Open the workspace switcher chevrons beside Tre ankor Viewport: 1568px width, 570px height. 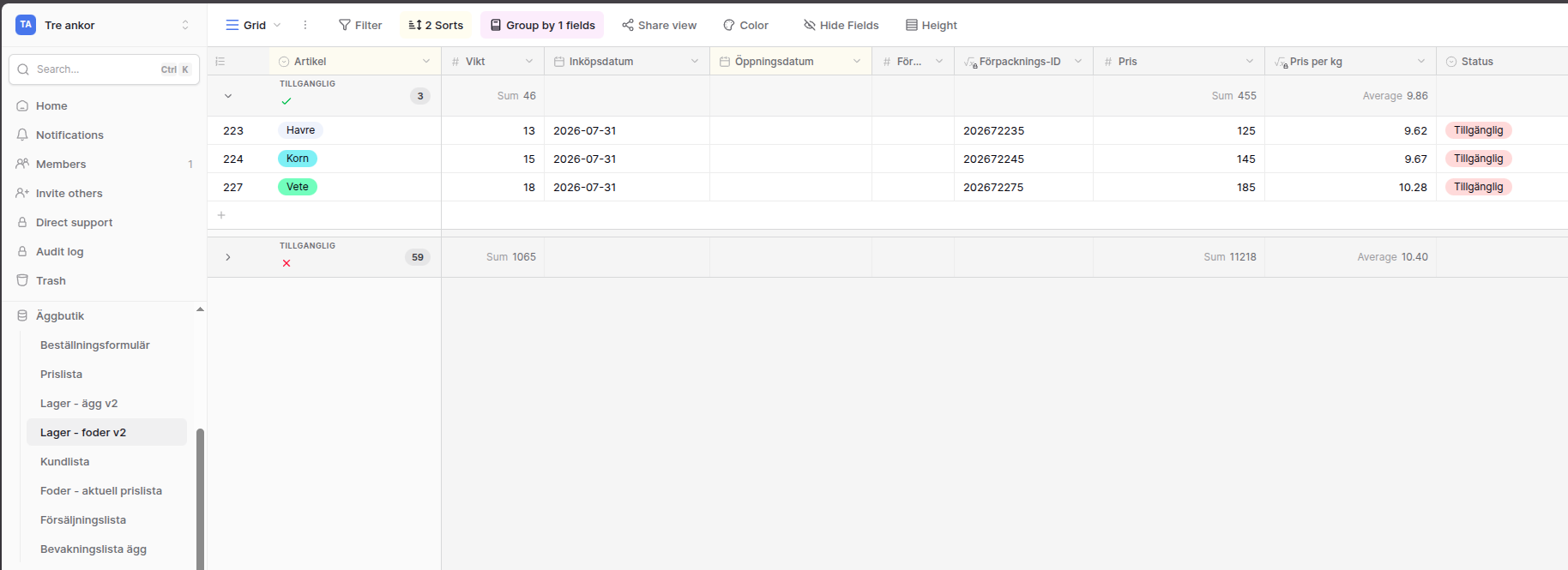pos(185,26)
